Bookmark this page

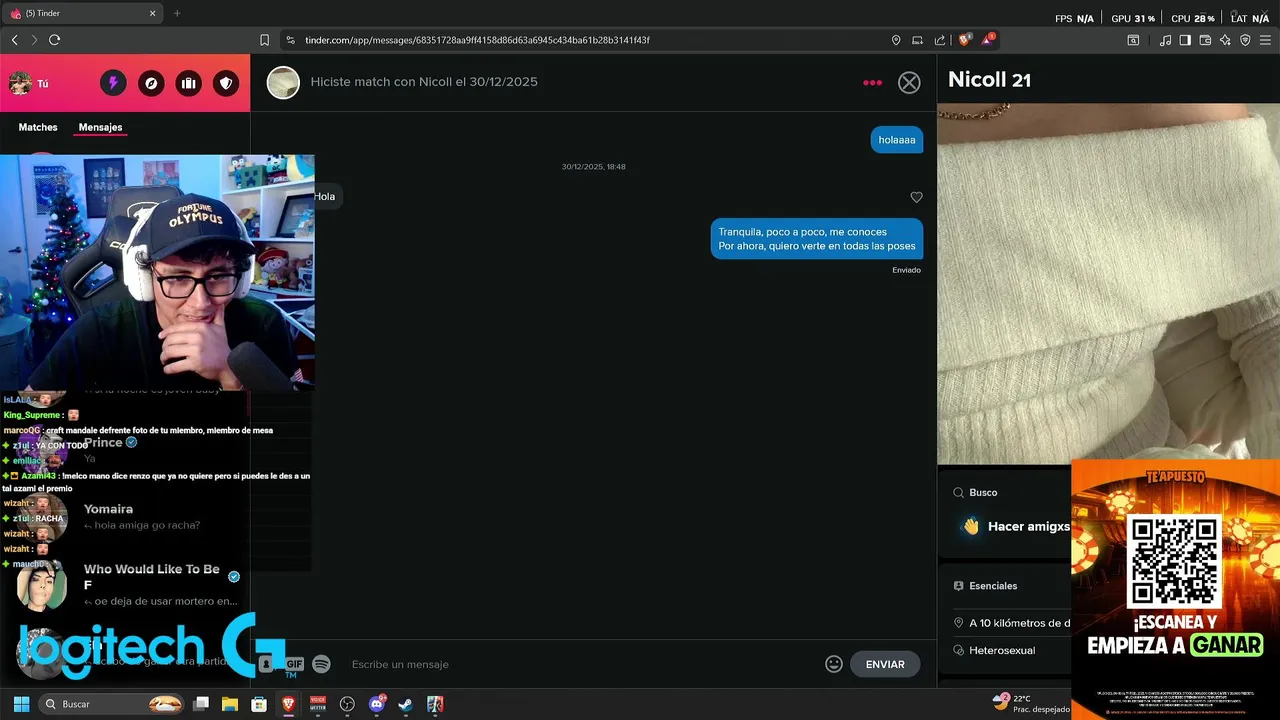(264, 40)
